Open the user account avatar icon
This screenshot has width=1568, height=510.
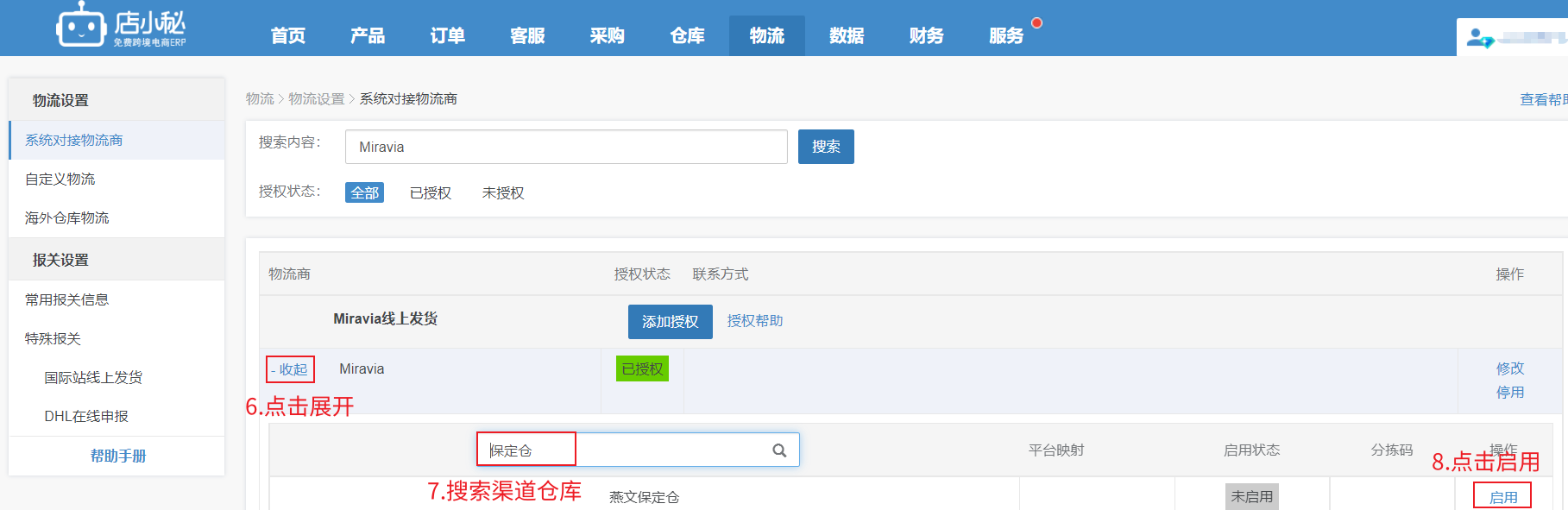tap(1480, 38)
